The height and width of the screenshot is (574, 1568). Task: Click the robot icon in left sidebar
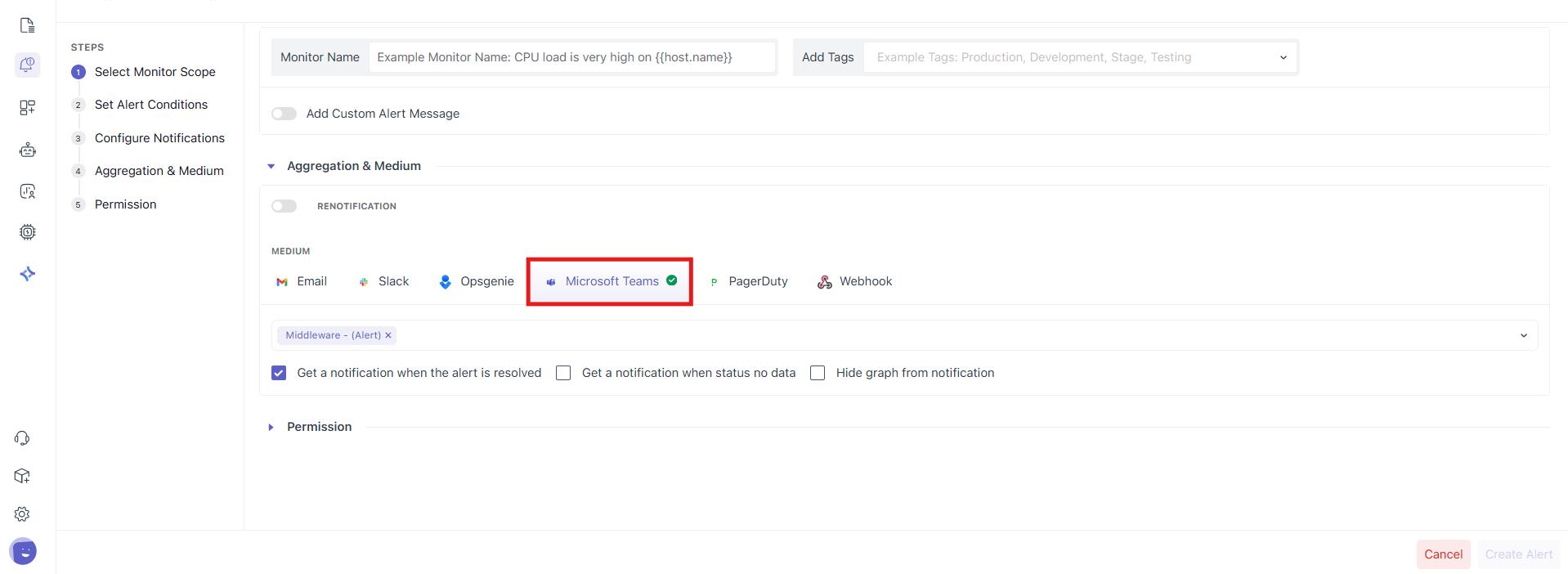(27, 150)
